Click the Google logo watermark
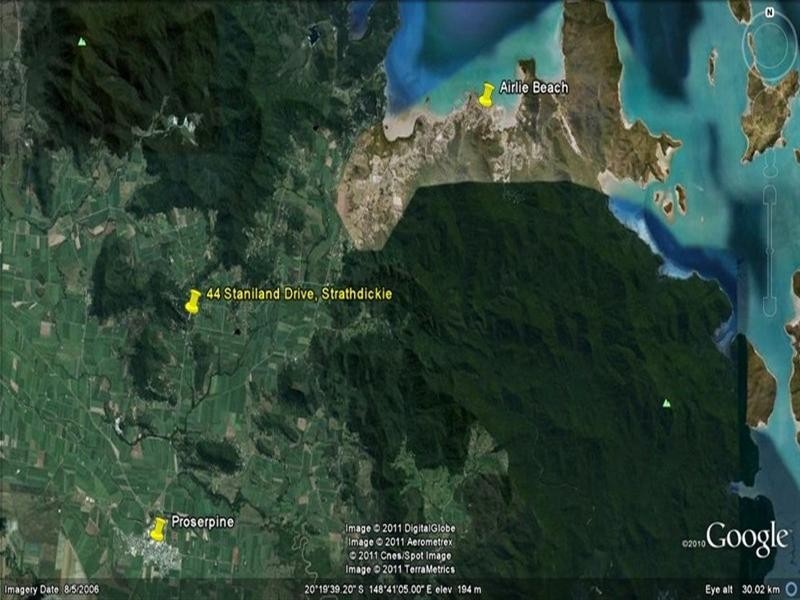 coord(746,538)
